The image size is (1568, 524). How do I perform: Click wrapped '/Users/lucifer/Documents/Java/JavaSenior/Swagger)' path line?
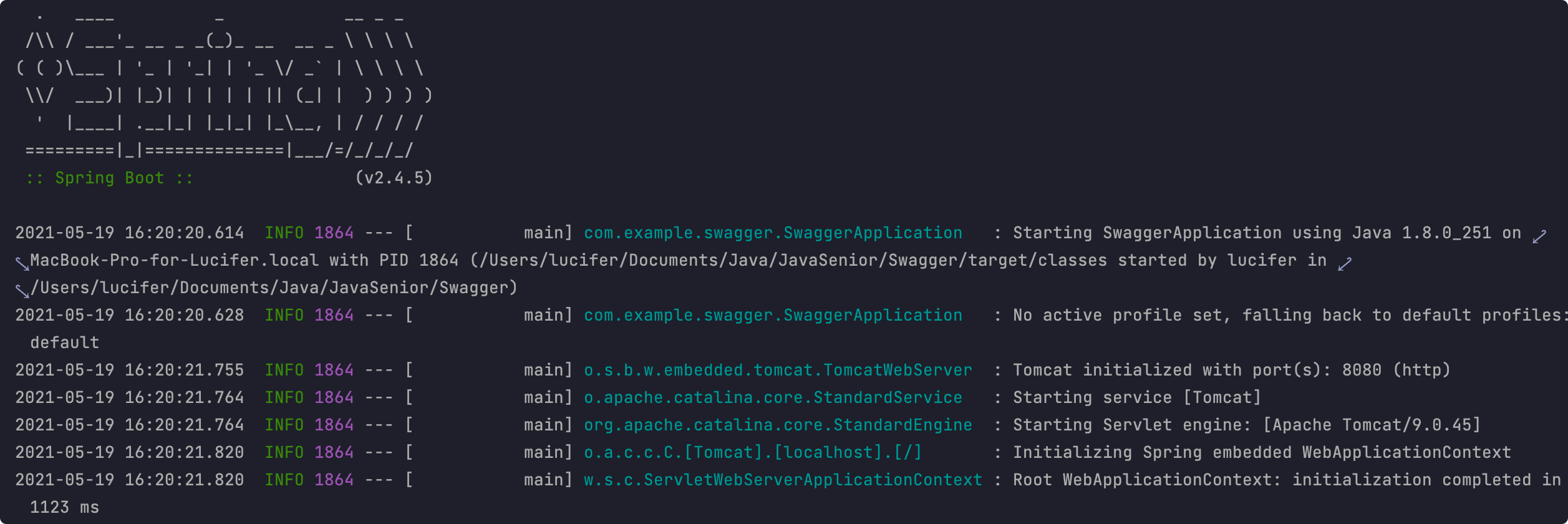click(x=274, y=288)
